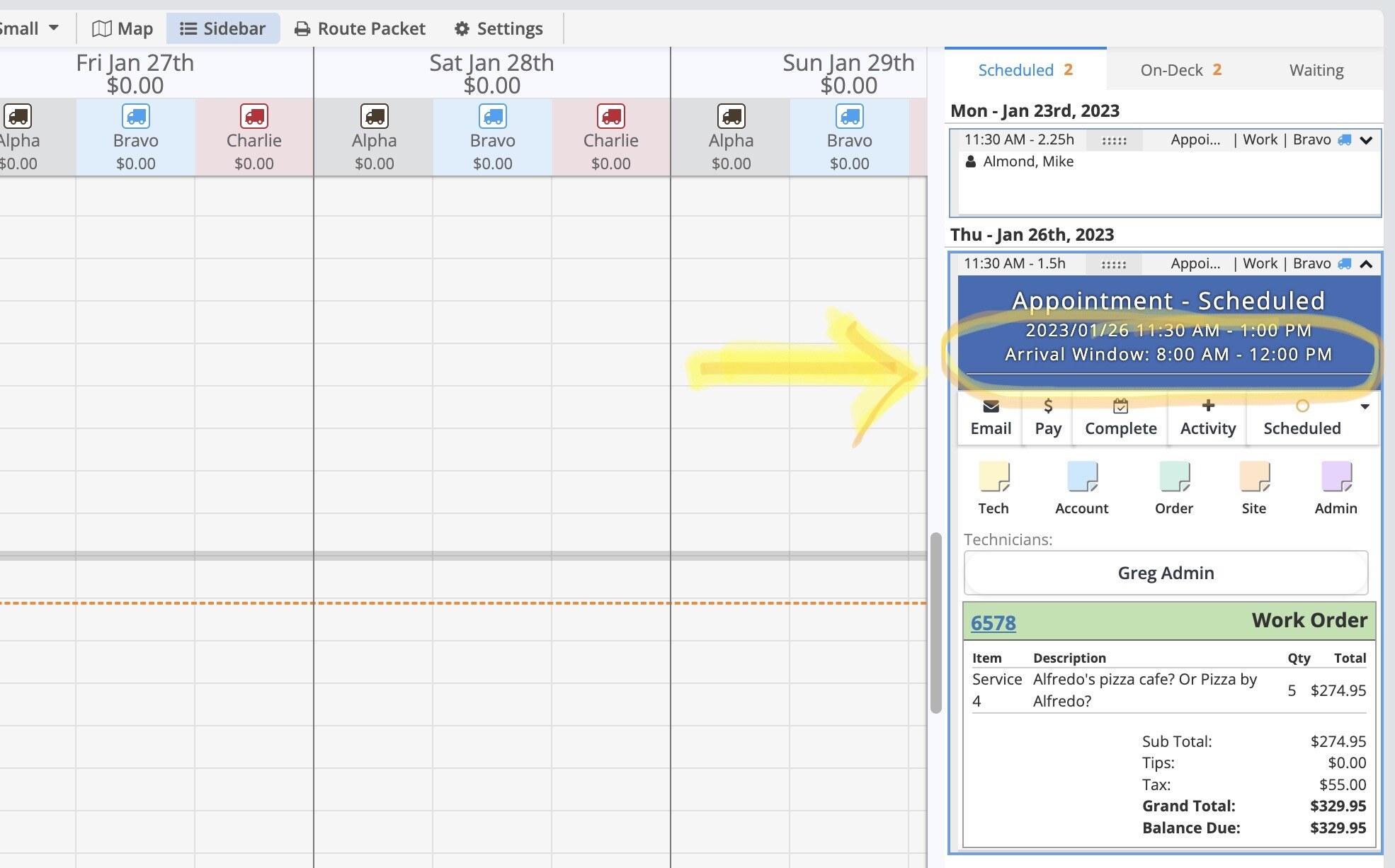Switch to the On-Deck tab
The width and height of the screenshot is (1395, 868).
1180,70
